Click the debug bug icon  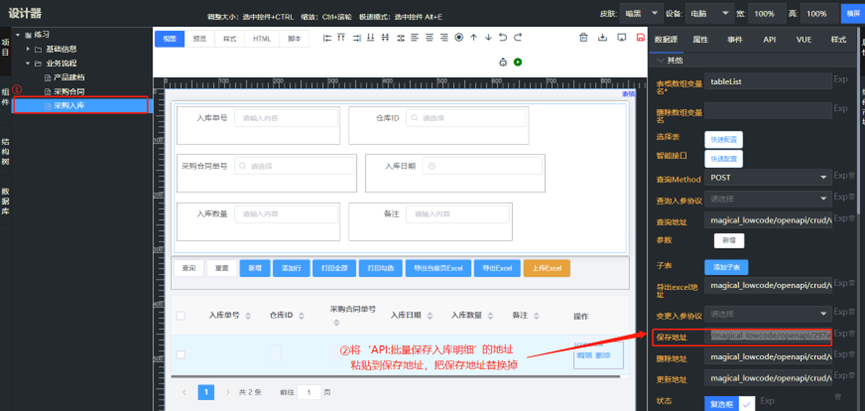tap(503, 62)
